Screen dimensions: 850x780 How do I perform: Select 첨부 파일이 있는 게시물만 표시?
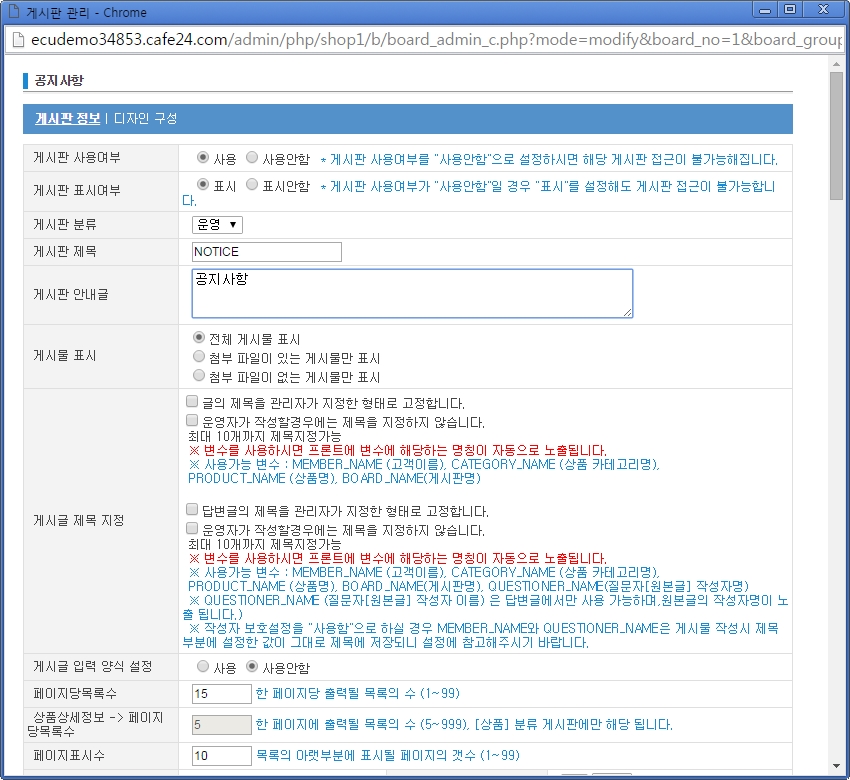[199, 357]
